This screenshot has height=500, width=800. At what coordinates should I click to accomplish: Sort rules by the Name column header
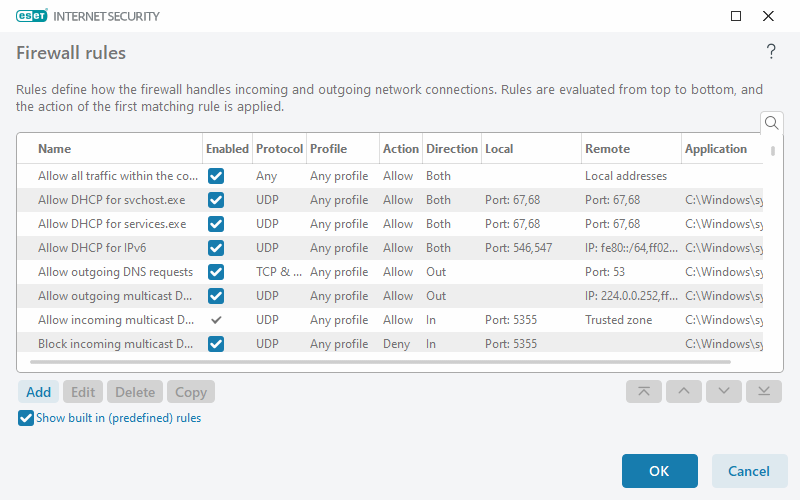[55, 149]
